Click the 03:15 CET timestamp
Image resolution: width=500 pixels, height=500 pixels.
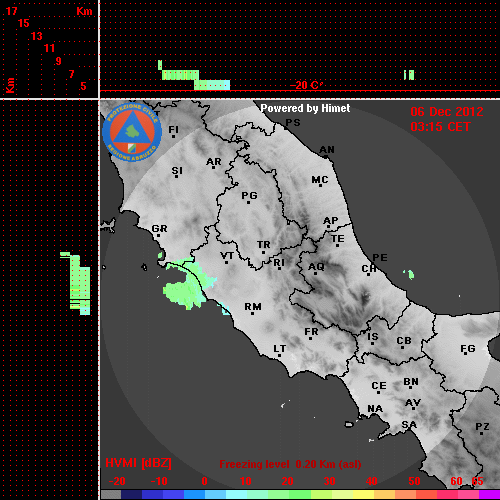pos(440,127)
